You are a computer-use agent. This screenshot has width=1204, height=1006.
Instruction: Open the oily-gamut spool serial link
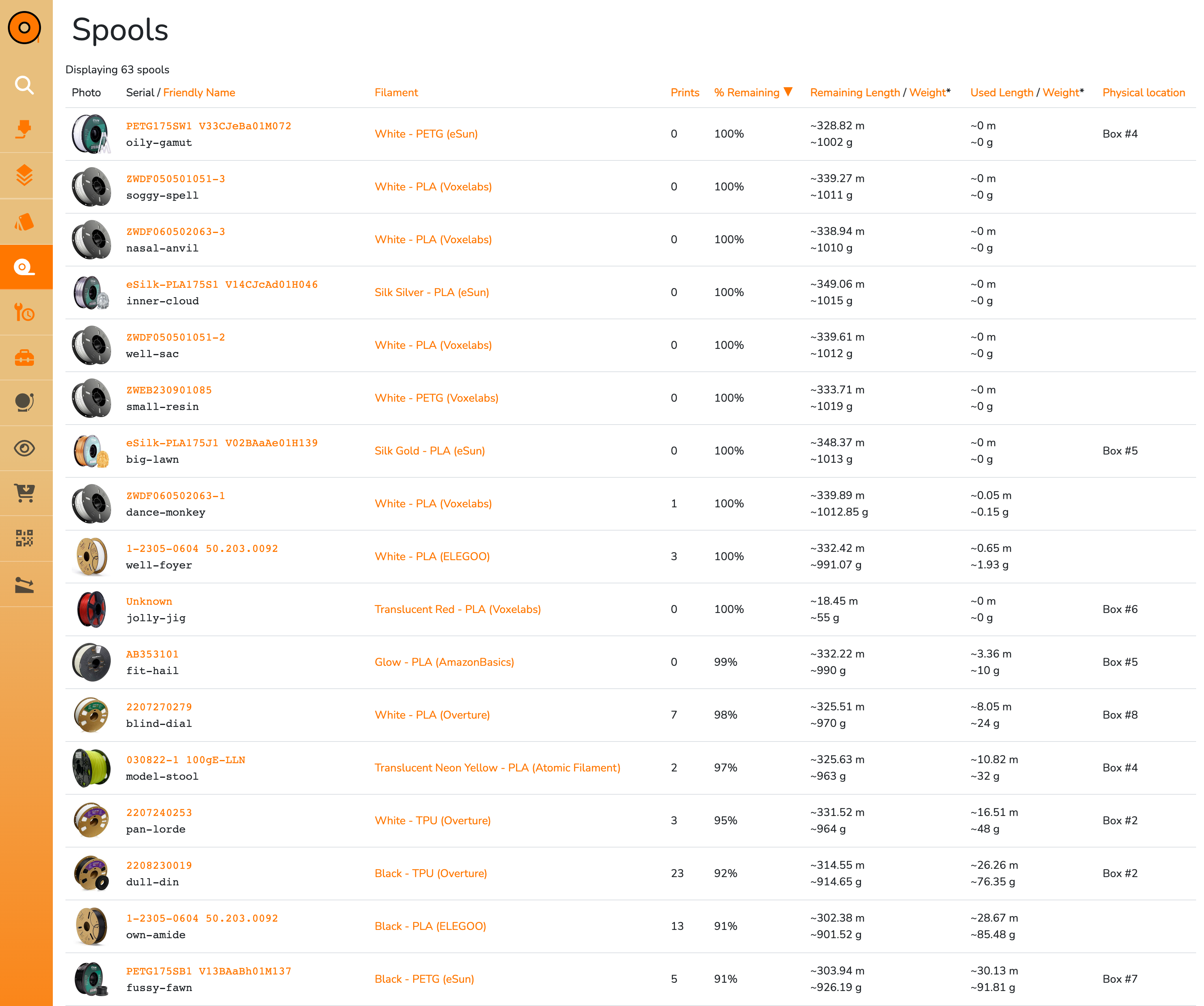[209, 125]
